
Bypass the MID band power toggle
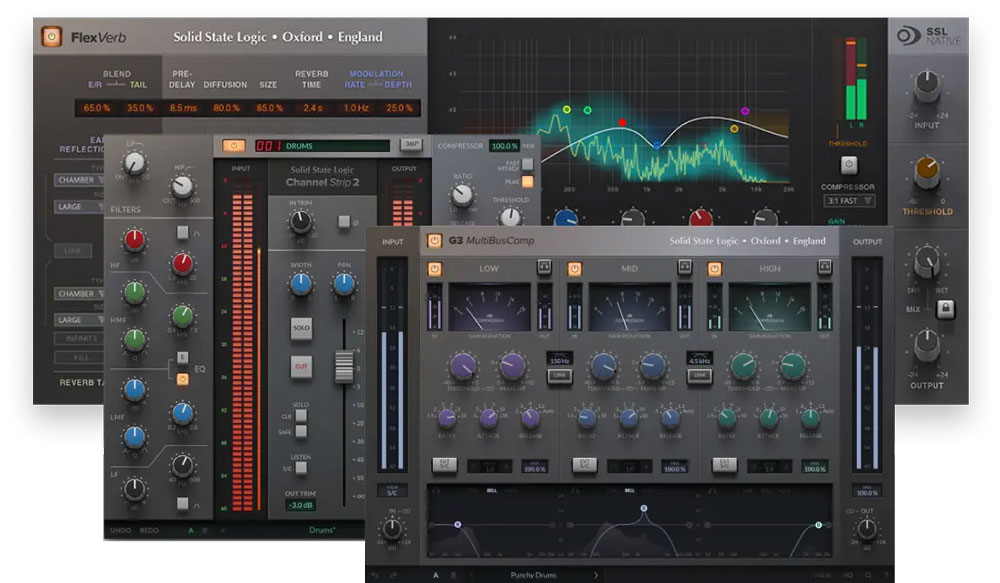[x=575, y=268]
